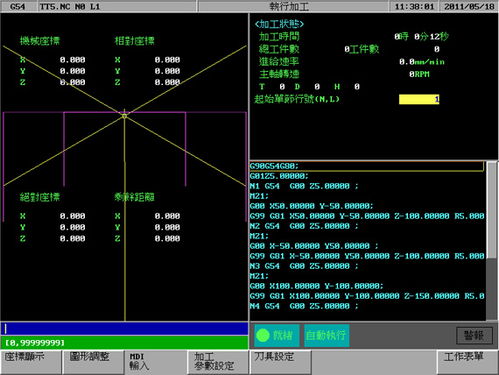Click the 0.0mm/min feed rate value
Image resolution: width=499 pixels, height=375 pixels.
422,62
